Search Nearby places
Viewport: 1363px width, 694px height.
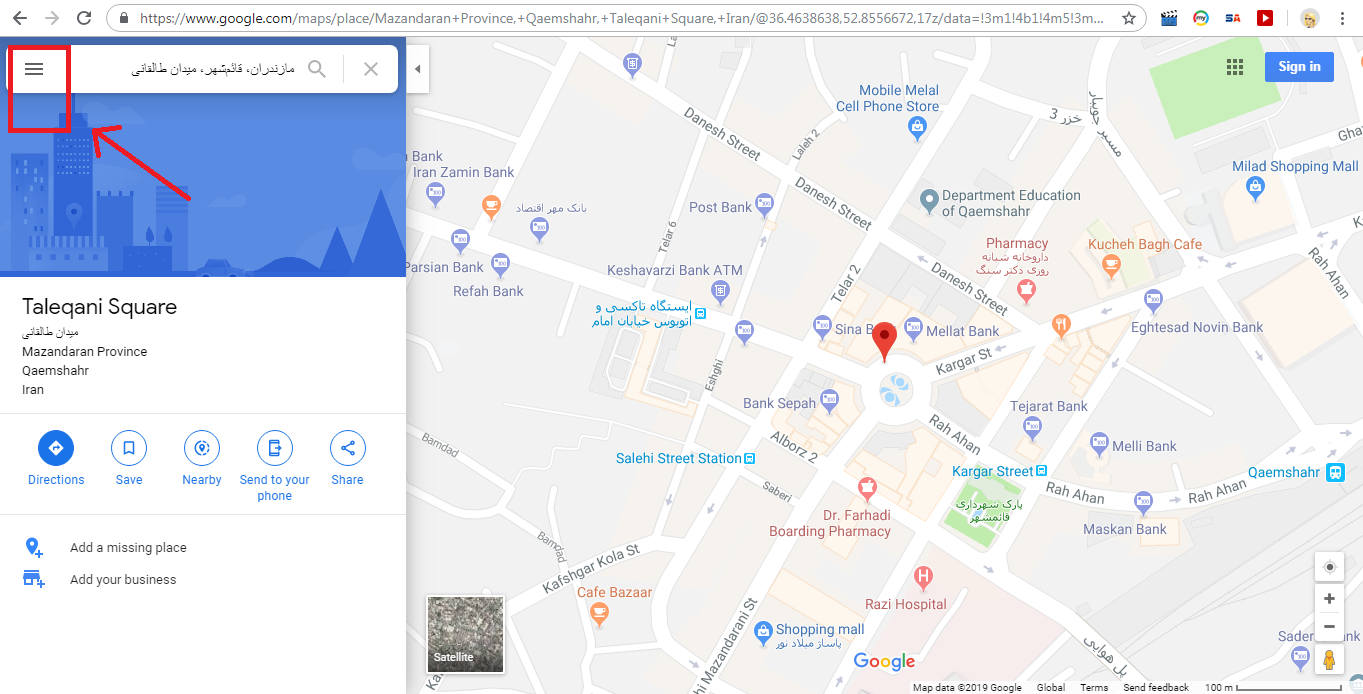point(202,459)
